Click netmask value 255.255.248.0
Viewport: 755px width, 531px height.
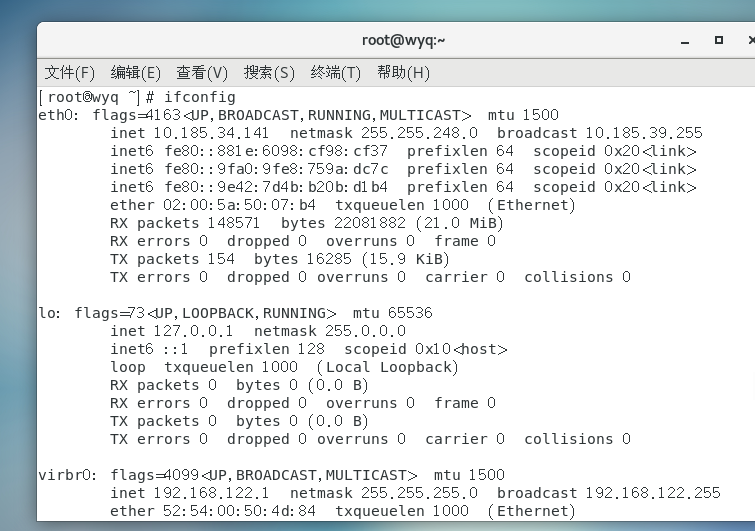coord(419,133)
